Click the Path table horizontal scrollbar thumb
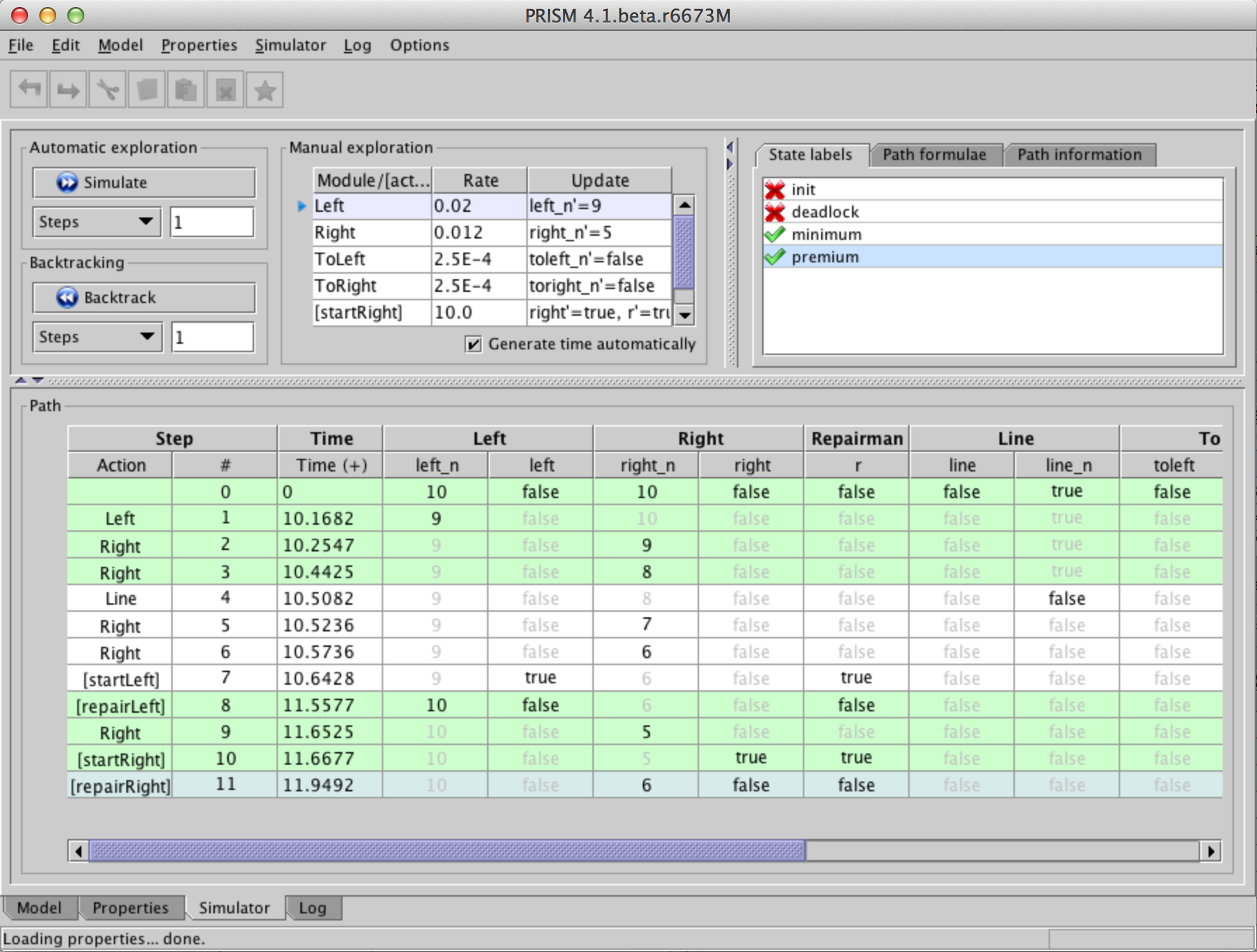The width and height of the screenshot is (1257, 952). pyautogui.click(x=447, y=851)
